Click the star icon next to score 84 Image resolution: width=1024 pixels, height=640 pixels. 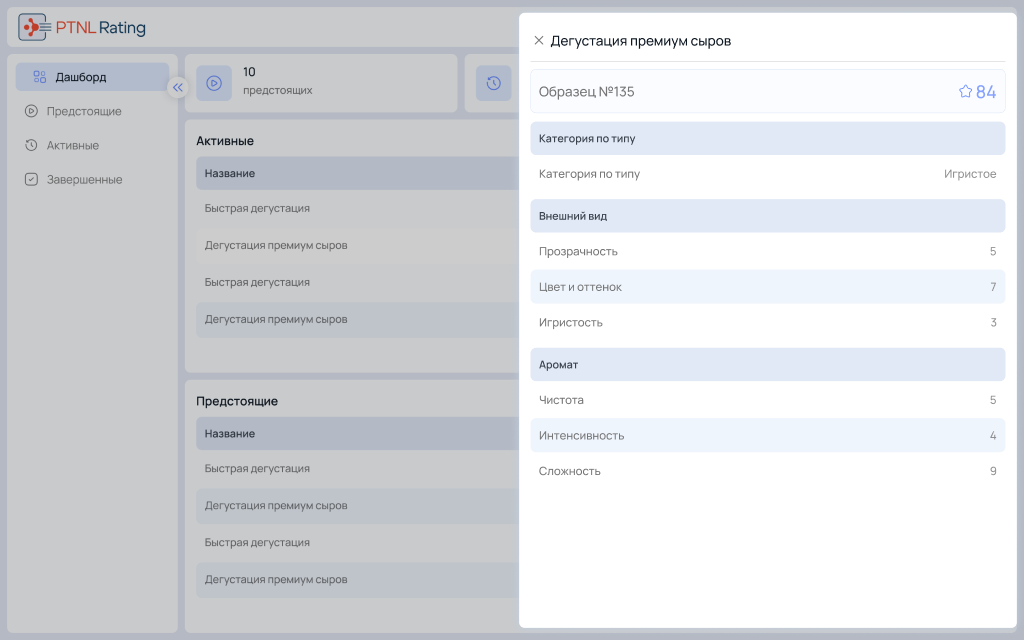point(965,91)
